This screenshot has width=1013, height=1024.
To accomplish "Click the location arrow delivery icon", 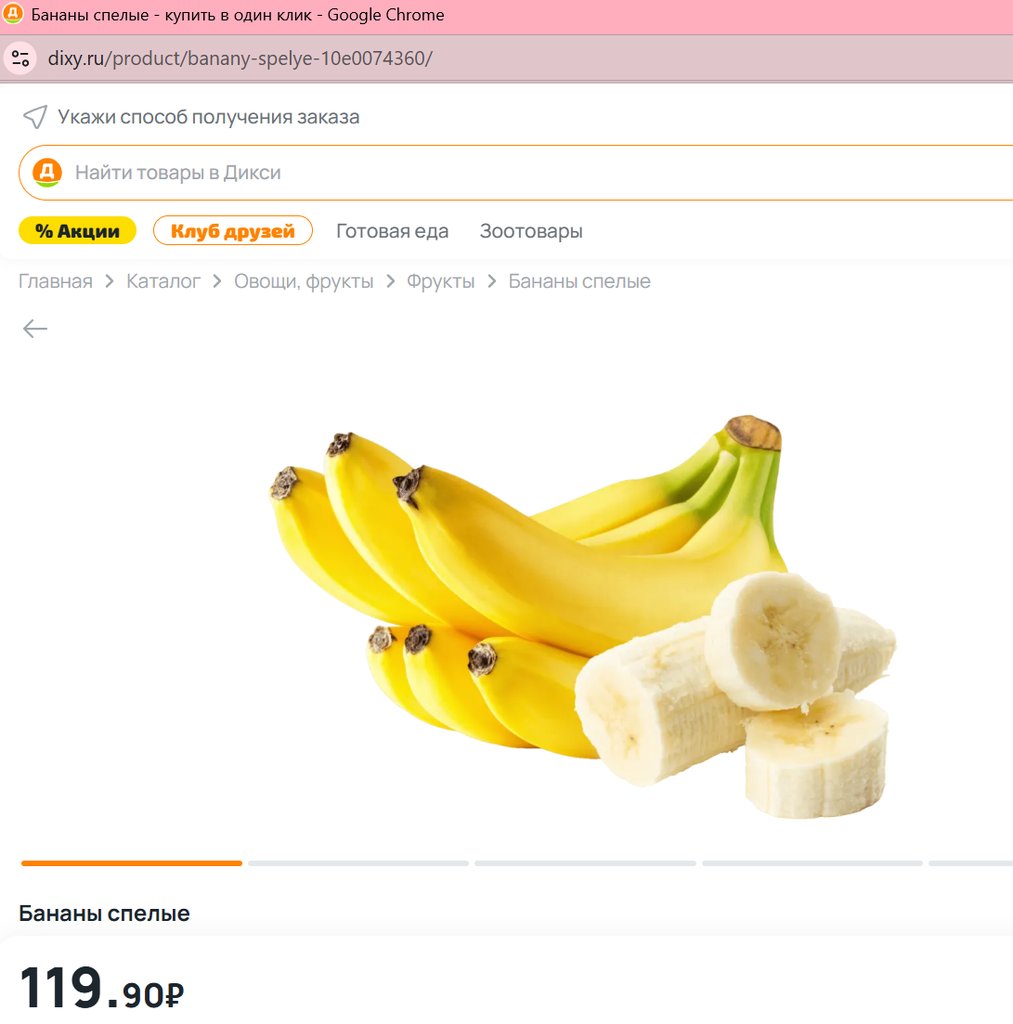I will click(35, 117).
